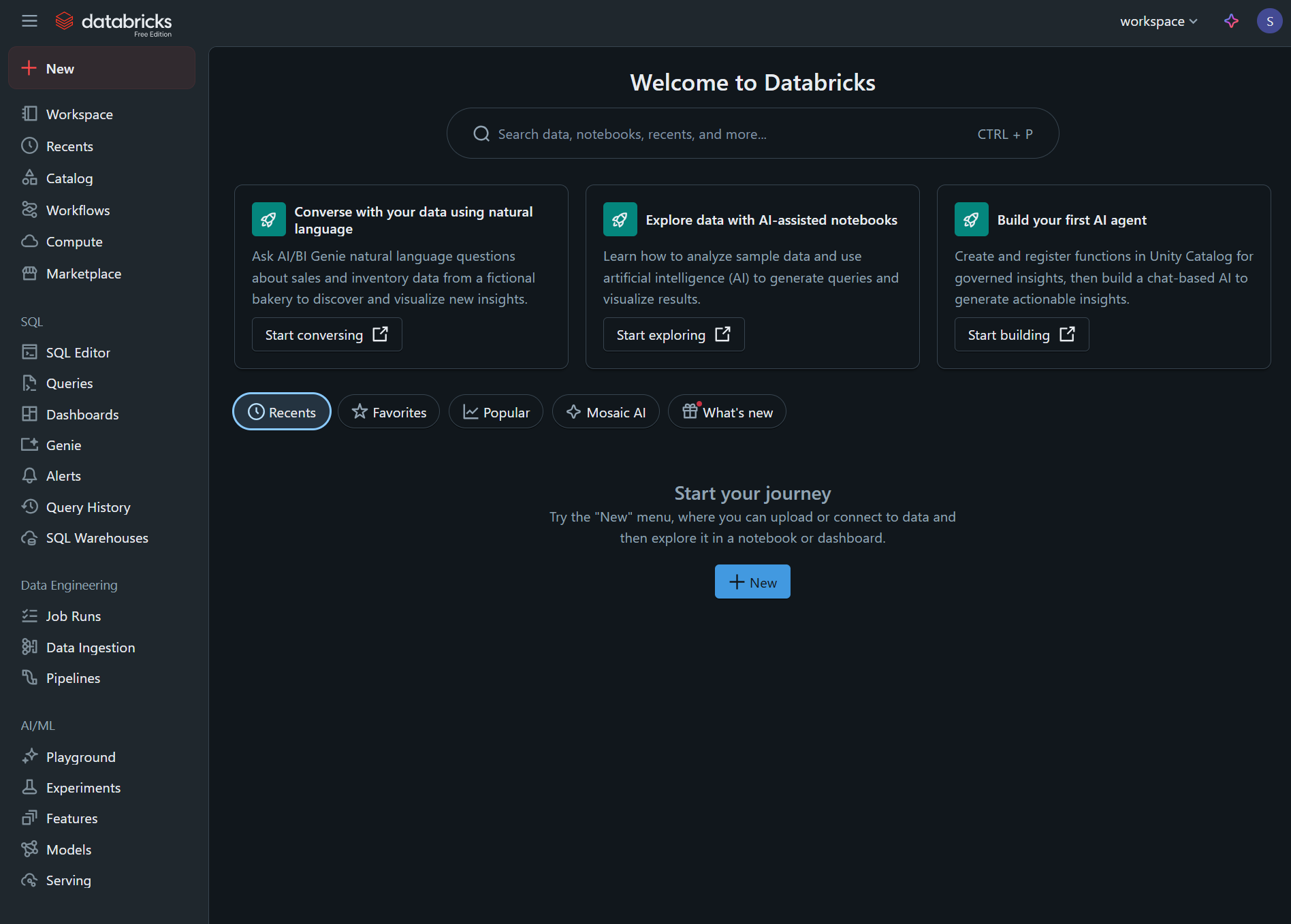Open Alerts
This screenshot has width=1291, height=924.
(102, 476)
